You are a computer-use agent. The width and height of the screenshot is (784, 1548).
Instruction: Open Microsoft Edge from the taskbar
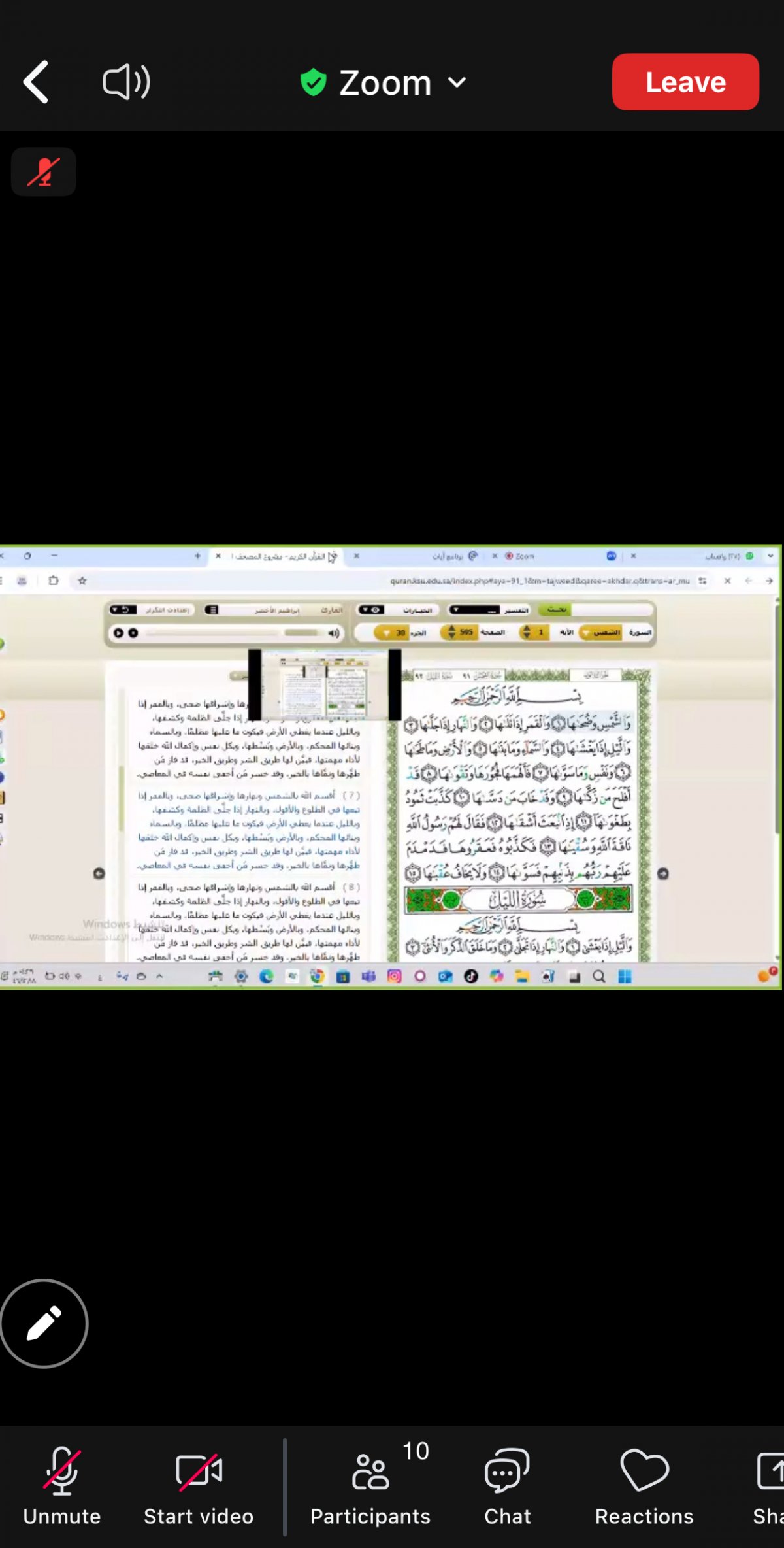click(x=267, y=977)
